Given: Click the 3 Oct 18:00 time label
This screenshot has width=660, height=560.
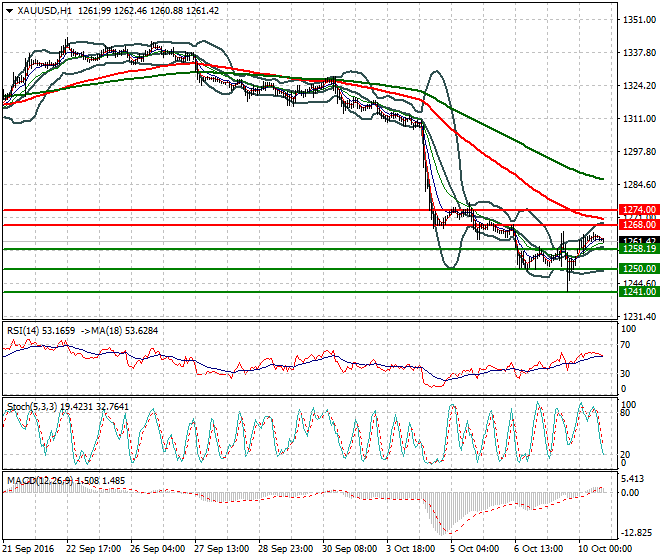Looking at the screenshot, I should [x=410, y=549].
